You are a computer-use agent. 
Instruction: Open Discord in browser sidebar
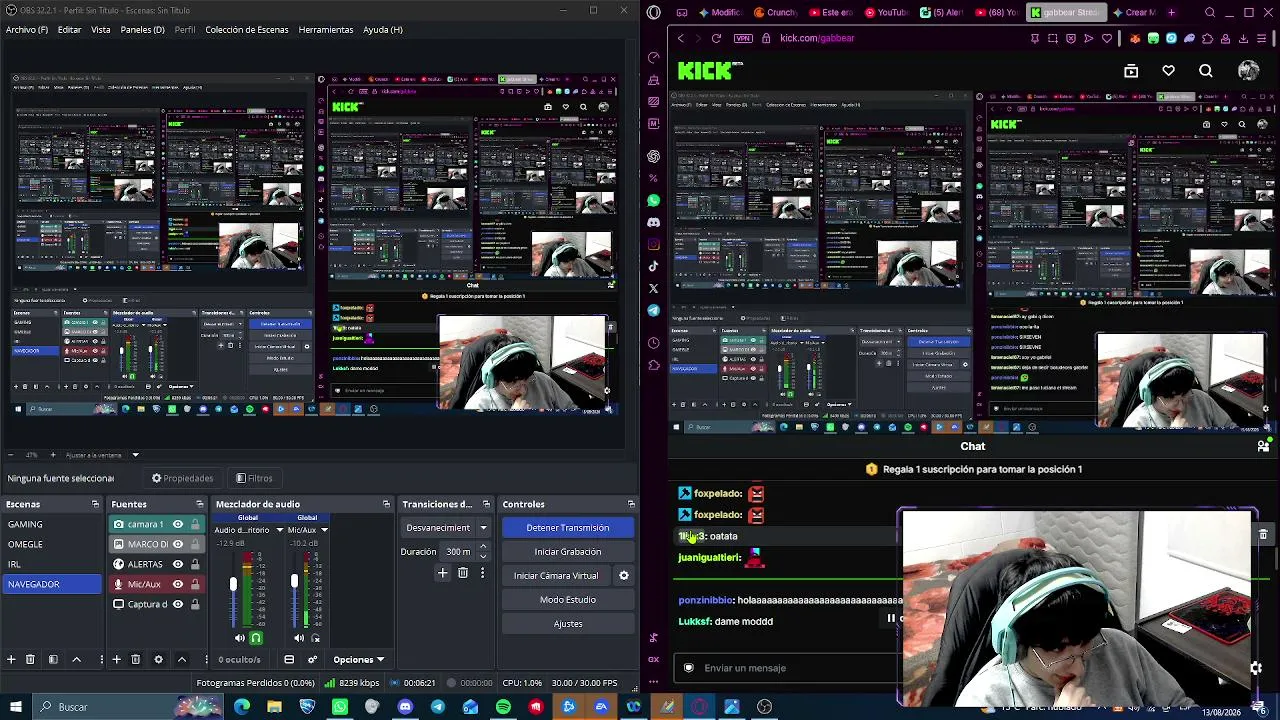click(654, 223)
